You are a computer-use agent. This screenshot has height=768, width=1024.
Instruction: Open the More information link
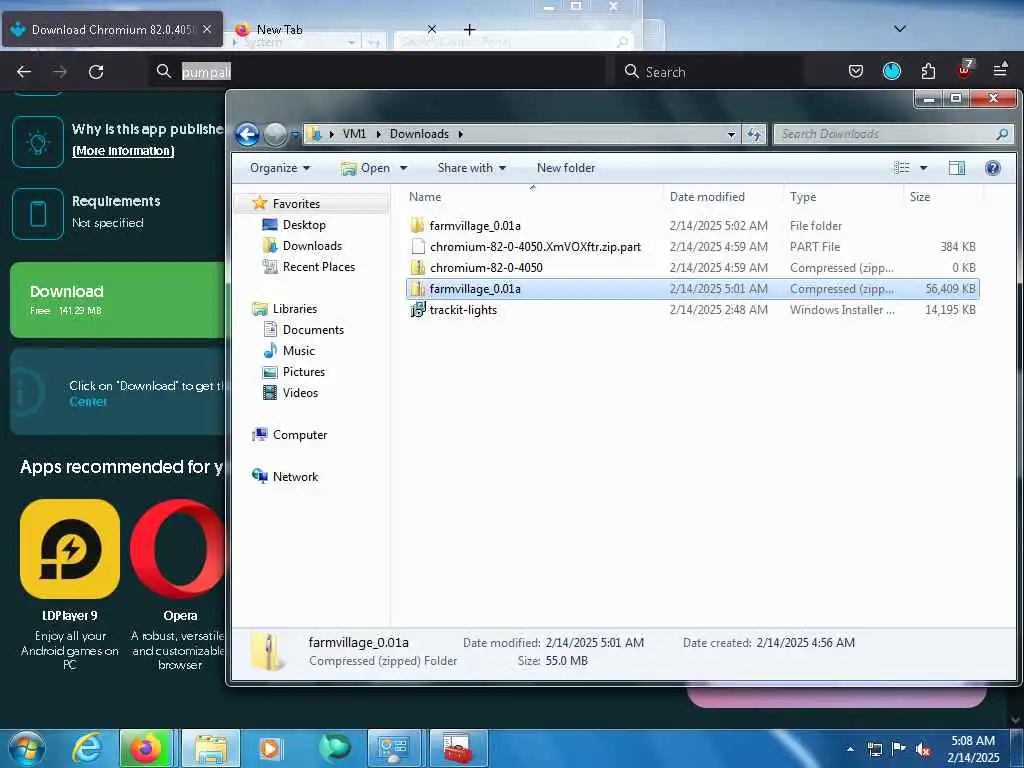pos(123,151)
